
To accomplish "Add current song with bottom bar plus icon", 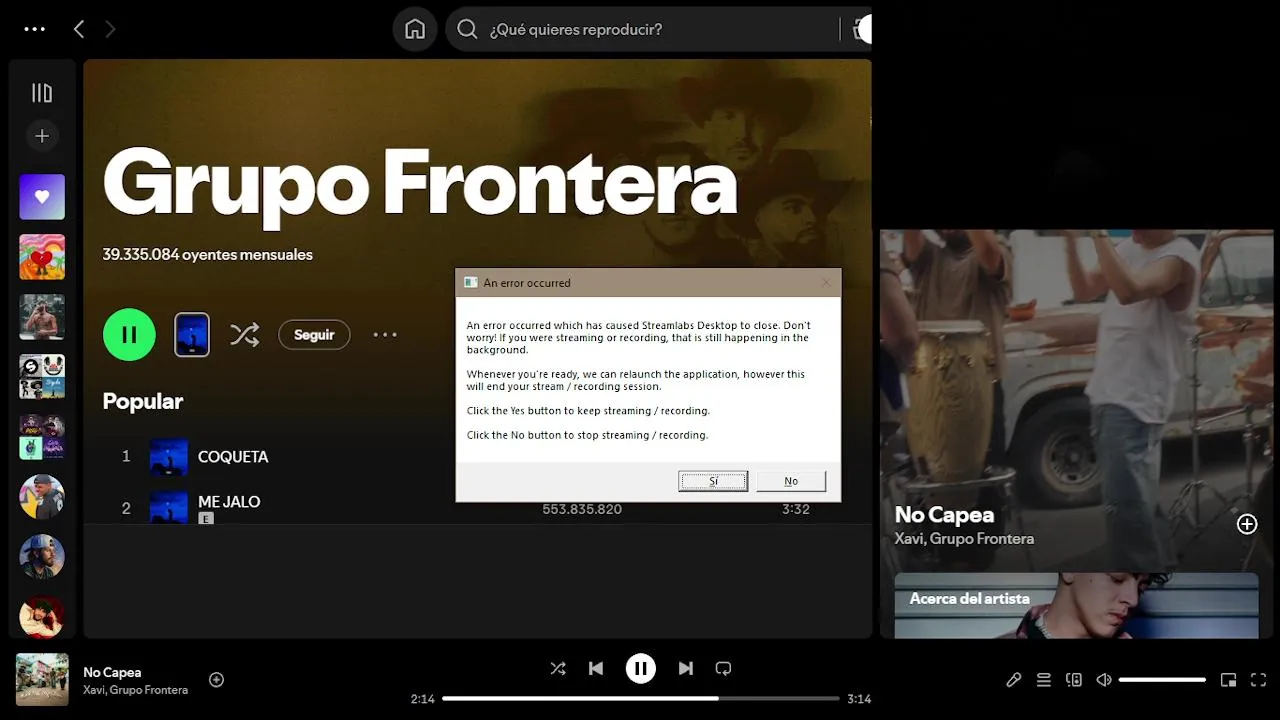I will pyautogui.click(x=216, y=680).
